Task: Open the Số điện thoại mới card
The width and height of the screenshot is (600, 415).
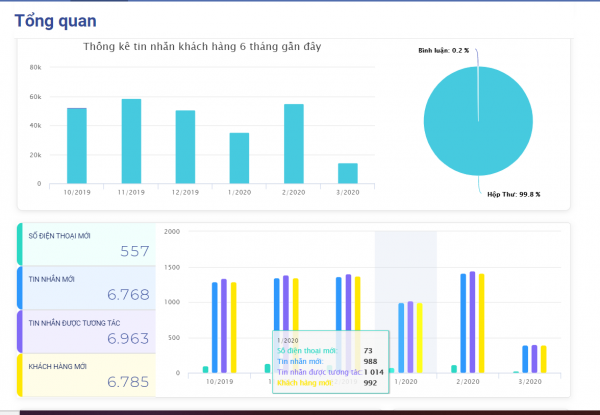Action: 86,244
